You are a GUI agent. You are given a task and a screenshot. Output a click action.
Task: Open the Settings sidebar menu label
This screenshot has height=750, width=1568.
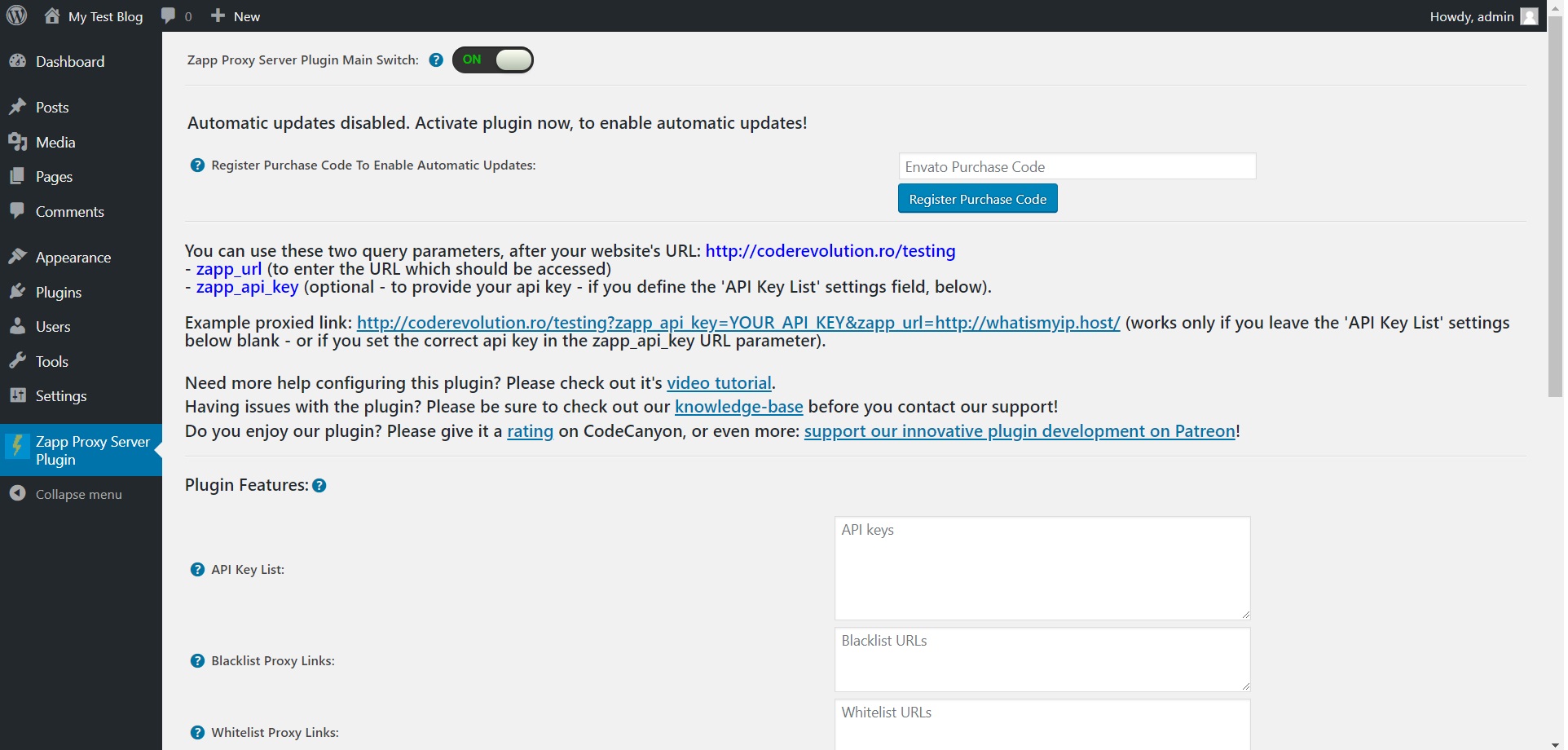61,395
